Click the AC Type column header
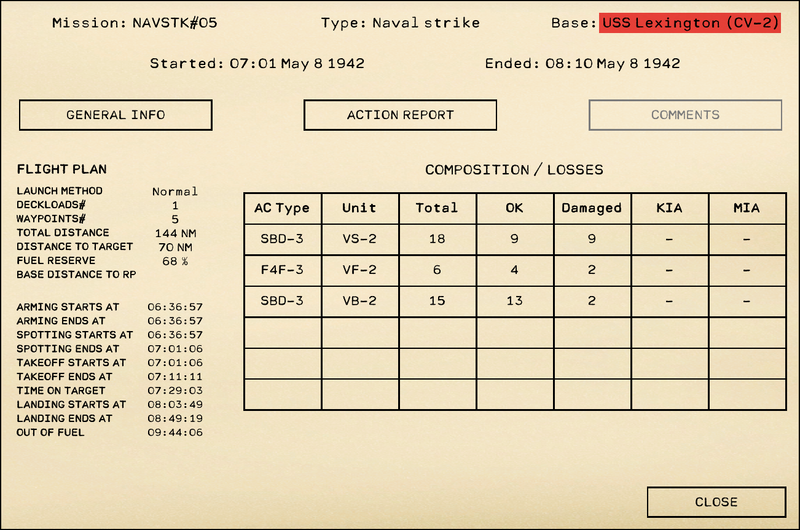The height and width of the screenshot is (530, 800). pyautogui.click(x=282, y=208)
